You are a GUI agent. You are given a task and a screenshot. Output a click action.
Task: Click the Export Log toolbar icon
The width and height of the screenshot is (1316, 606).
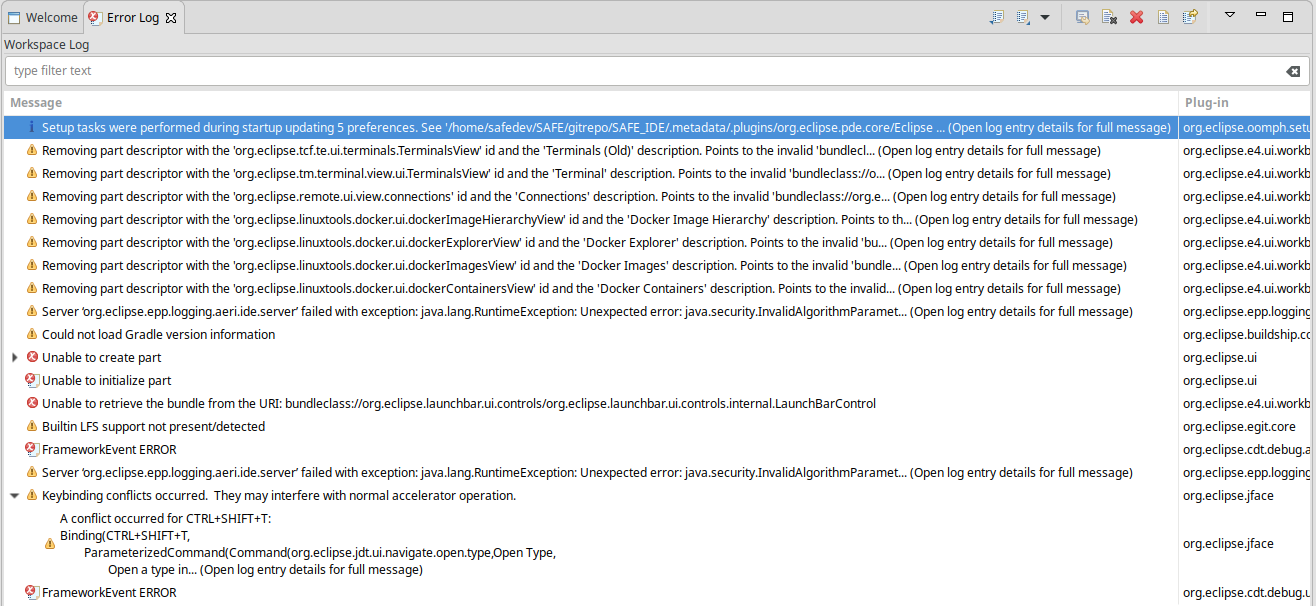coord(997,17)
